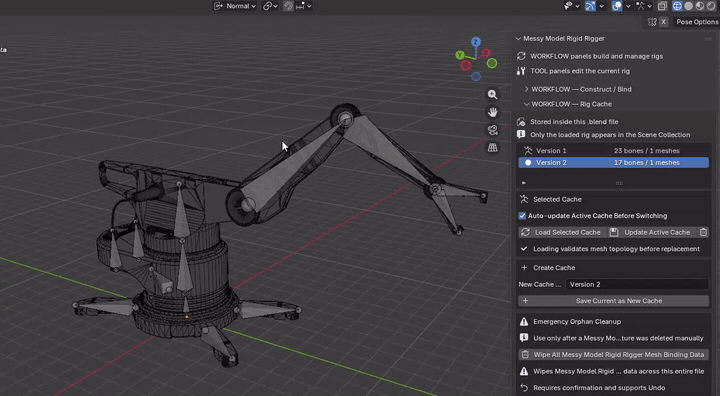Toggle X-ray mode icon
Image resolution: width=720 pixels, height=396 pixels.
(x=662, y=6)
